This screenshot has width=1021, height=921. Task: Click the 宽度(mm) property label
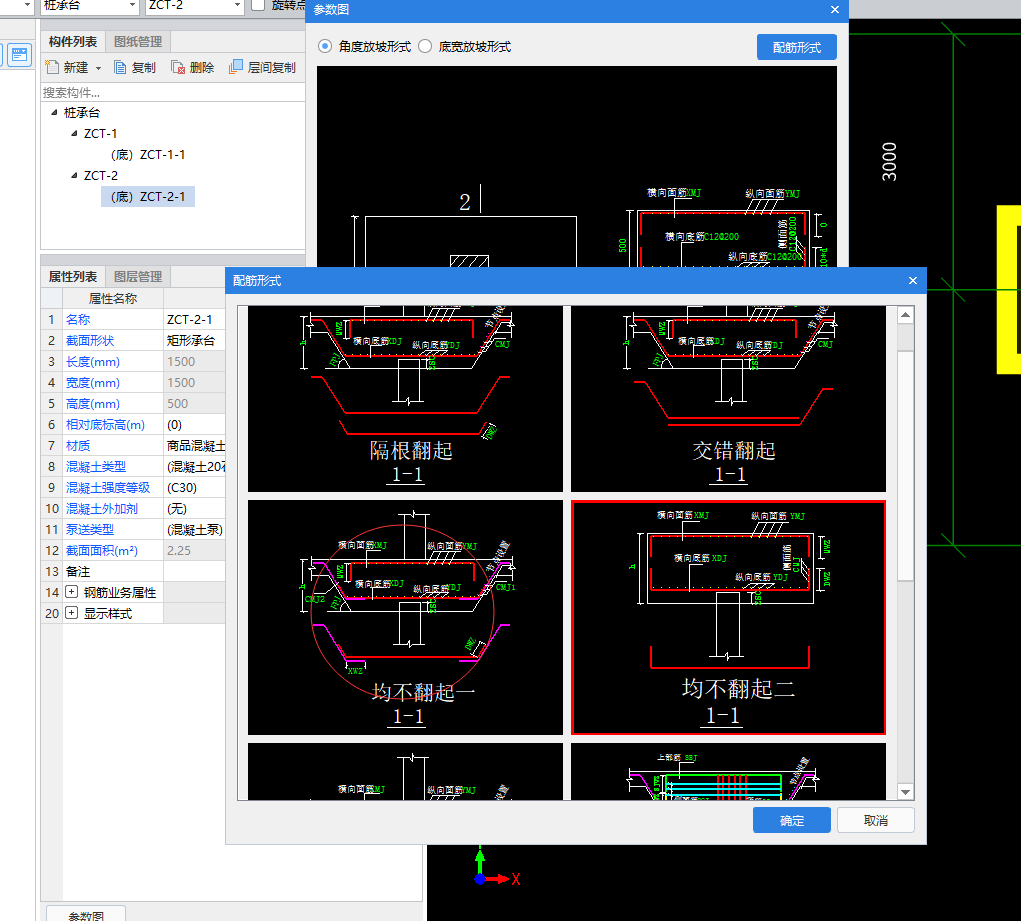pos(92,382)
